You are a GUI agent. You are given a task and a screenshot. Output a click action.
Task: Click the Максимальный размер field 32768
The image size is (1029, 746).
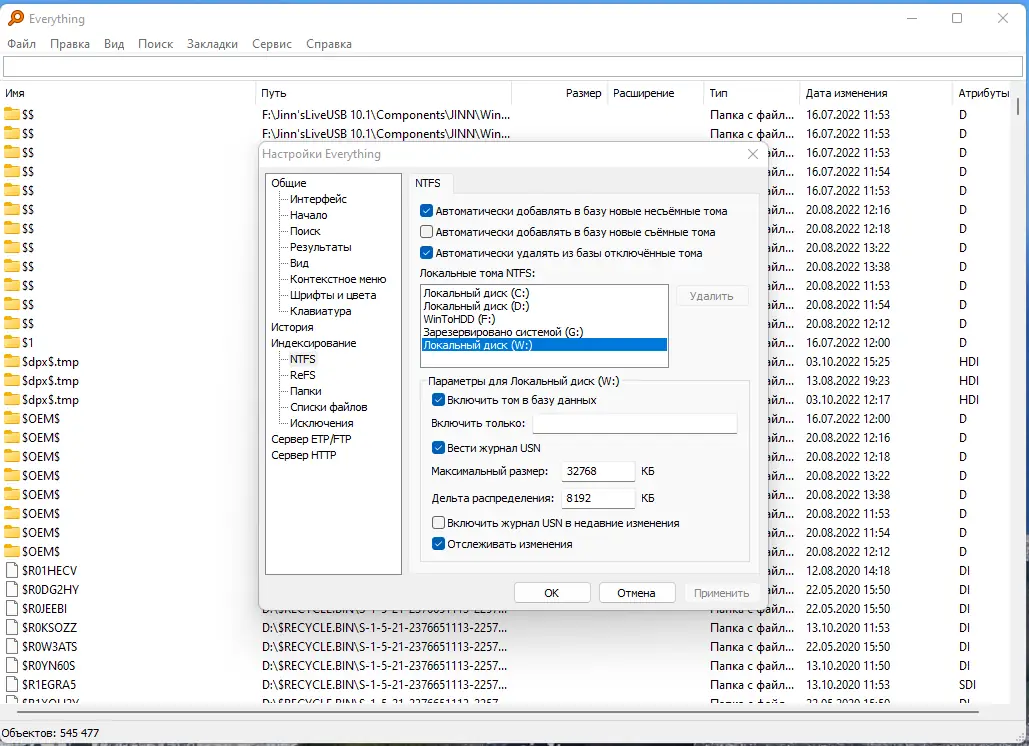pyautogui.click(x=598, y=471)
